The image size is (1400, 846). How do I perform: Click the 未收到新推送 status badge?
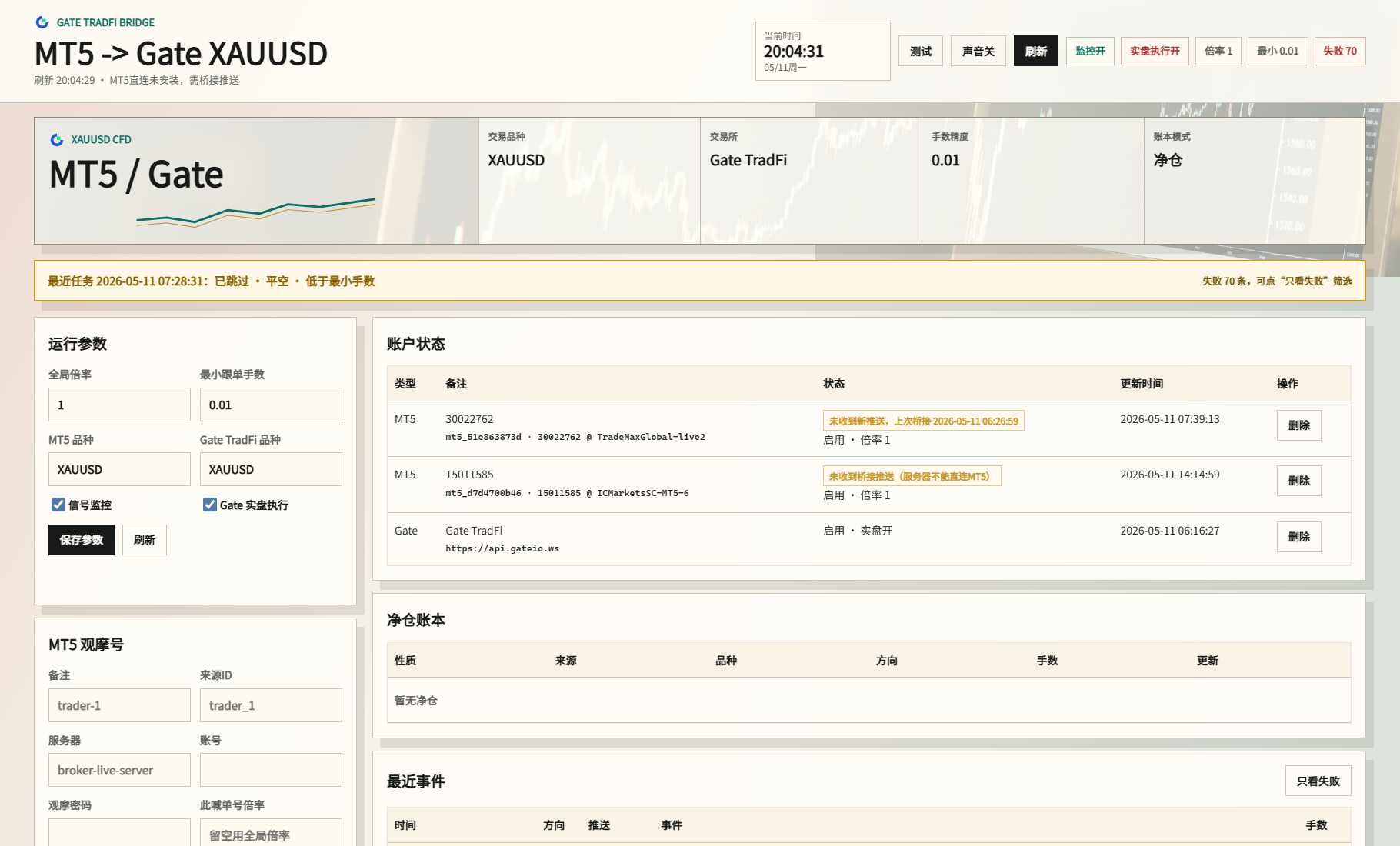923,421
